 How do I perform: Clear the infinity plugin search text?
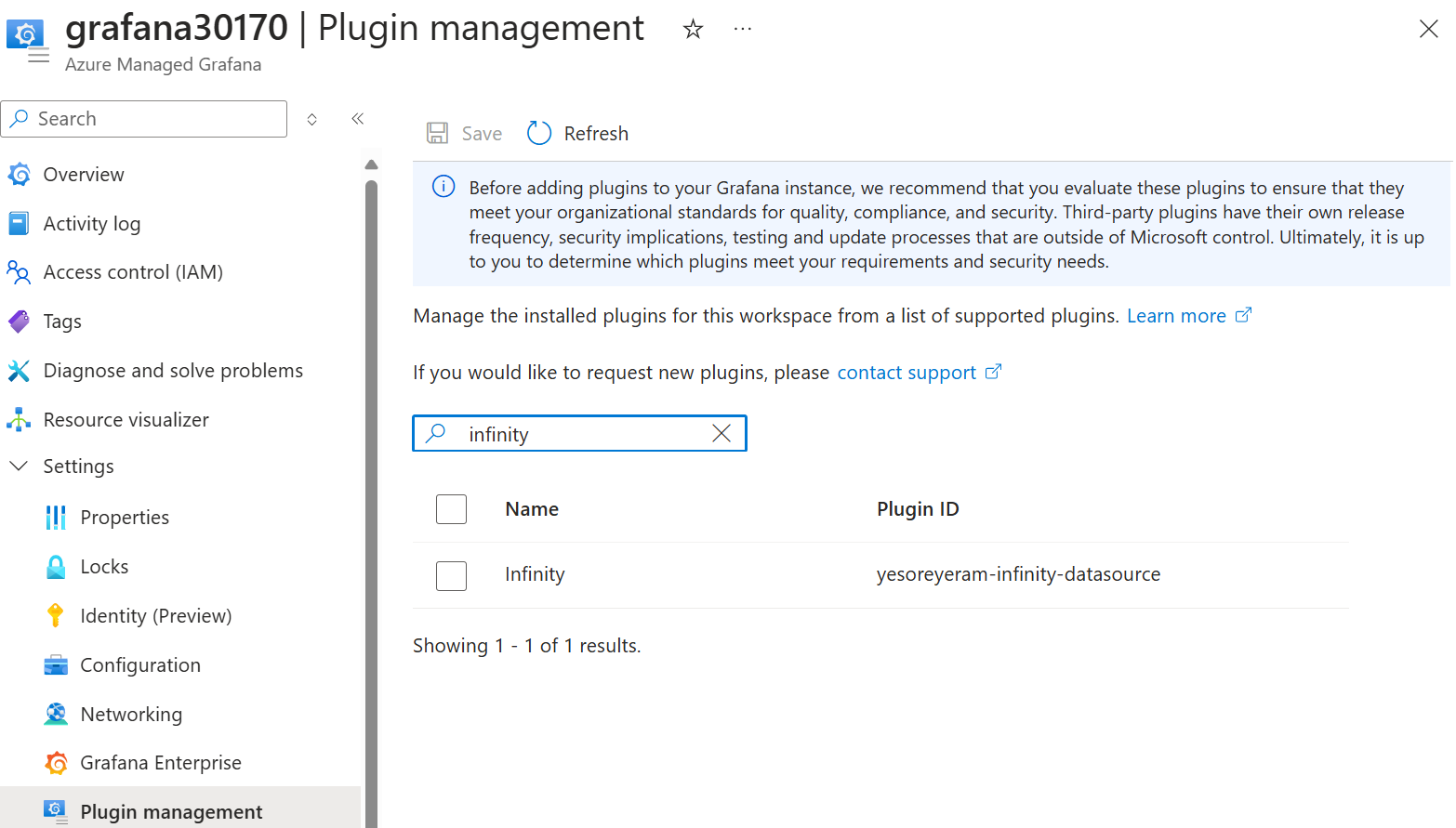tap(721, 434)
